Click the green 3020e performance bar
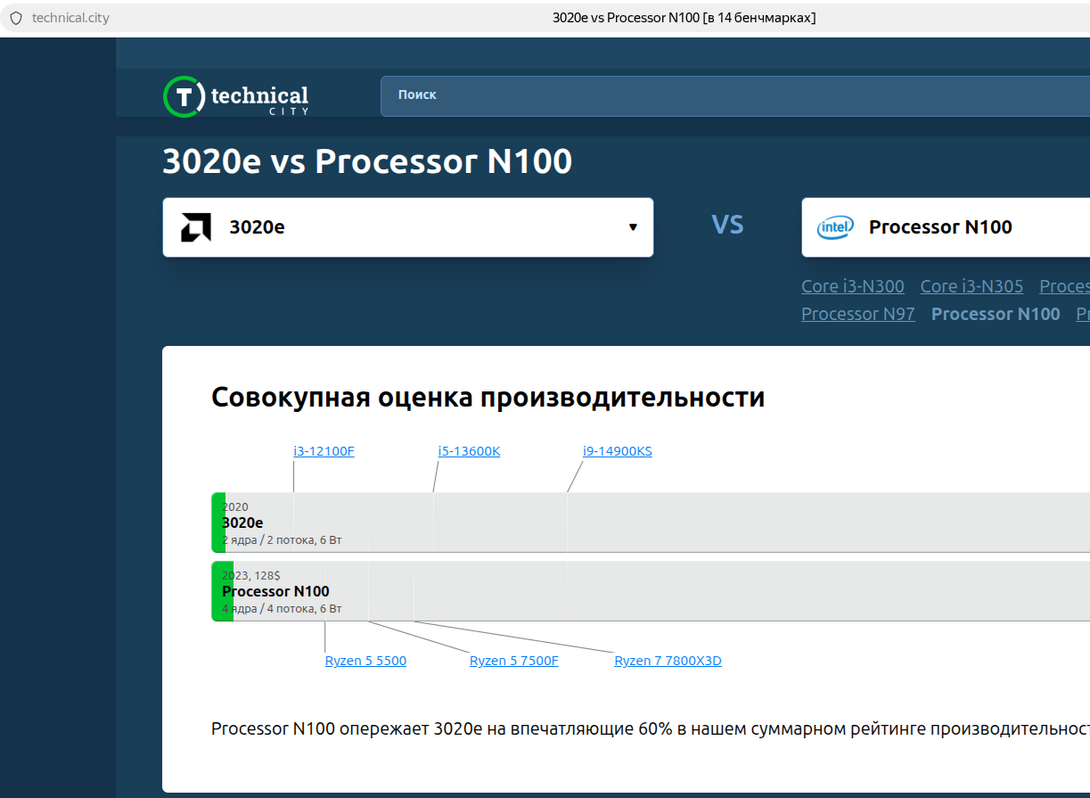This screenshot has height=798, width=1090. 218,523
